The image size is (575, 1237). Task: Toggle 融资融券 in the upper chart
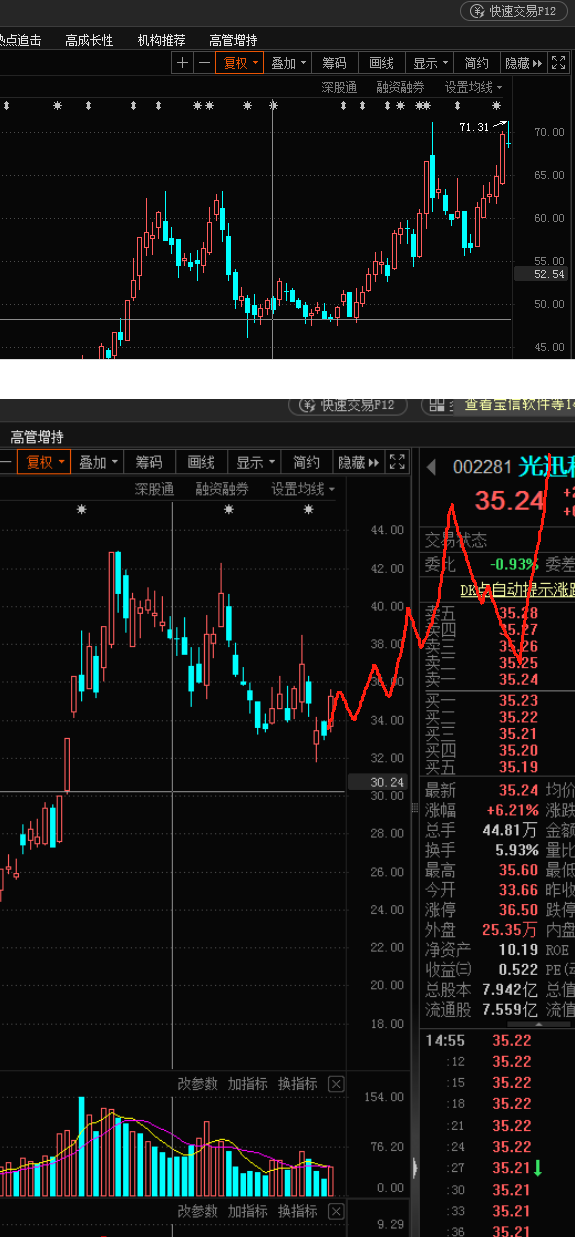click(400, 88)
